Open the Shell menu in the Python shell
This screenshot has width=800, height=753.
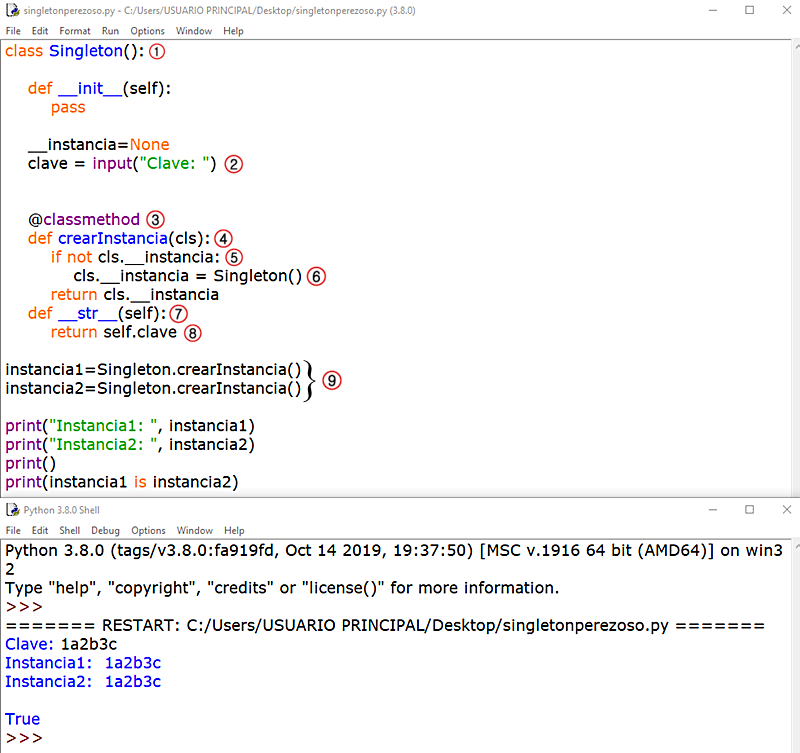pos(69,530)
